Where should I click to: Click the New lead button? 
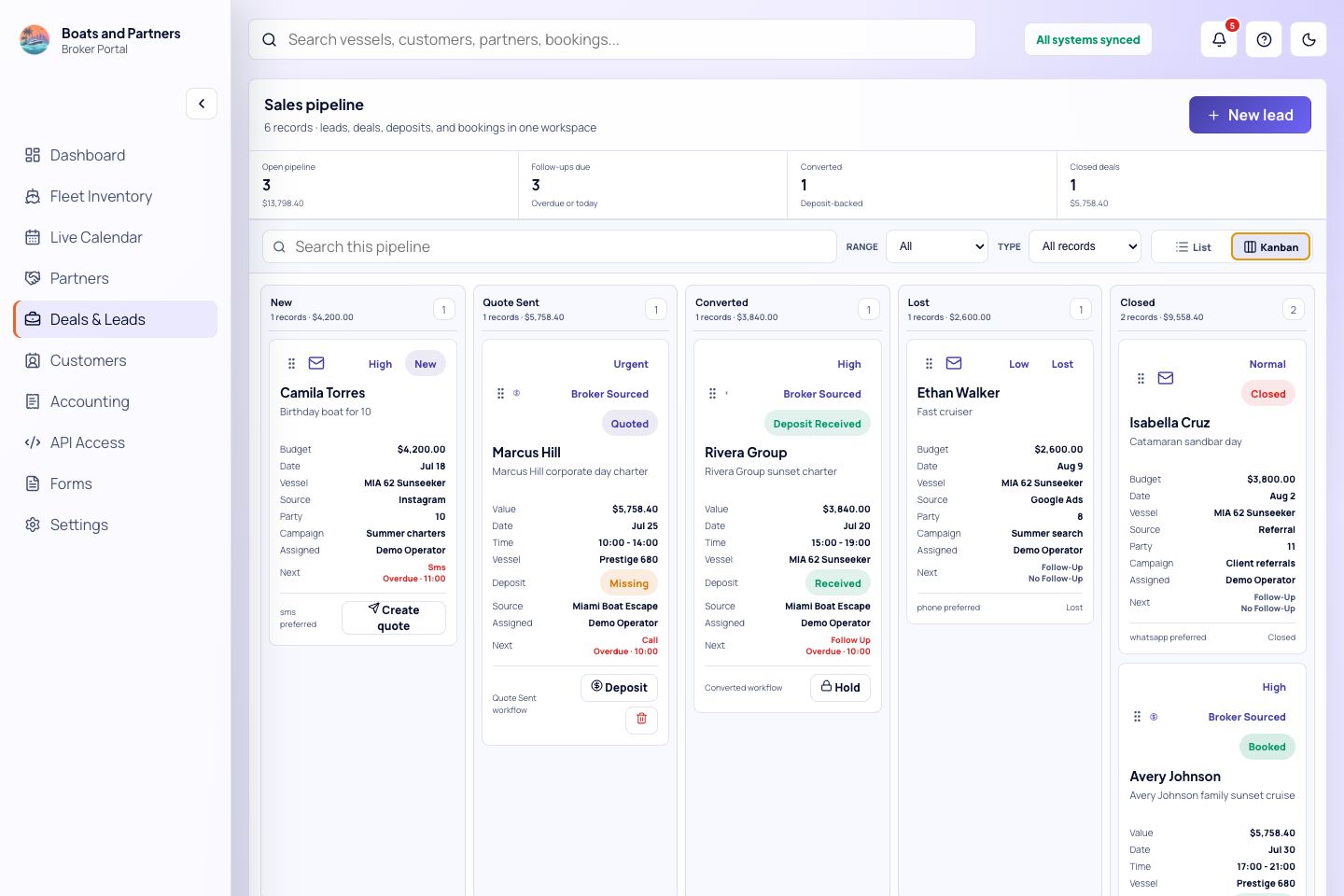tap(1250, 115)
